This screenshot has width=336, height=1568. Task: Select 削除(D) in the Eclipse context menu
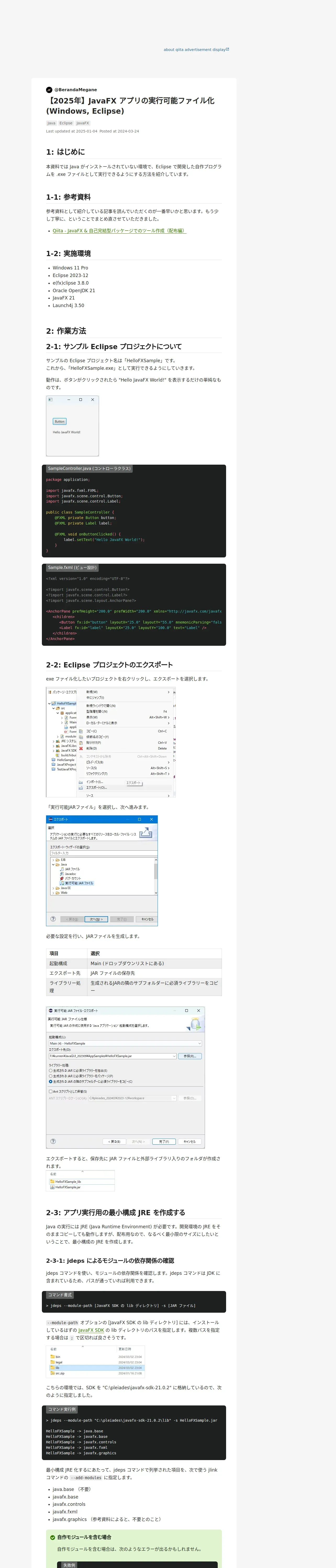[92, 749]
